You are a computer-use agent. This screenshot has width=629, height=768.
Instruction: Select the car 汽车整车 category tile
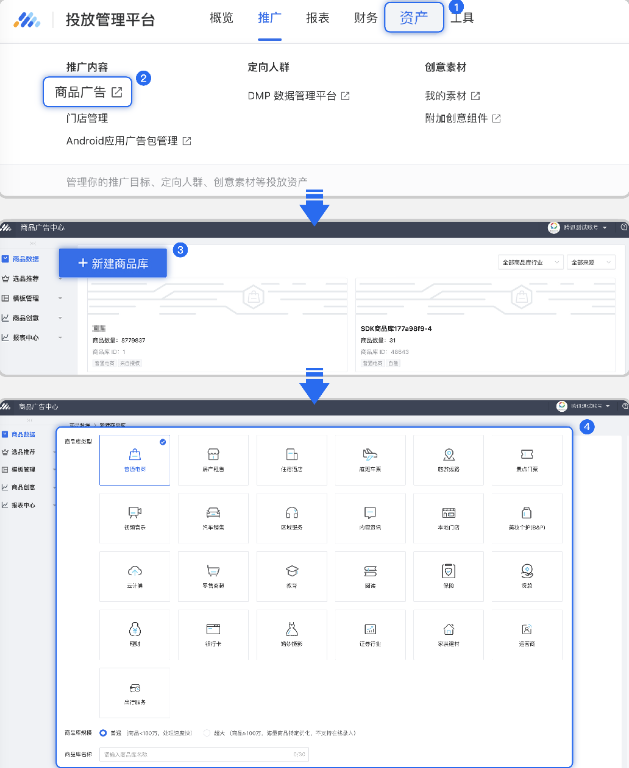(x=213, y=519)
